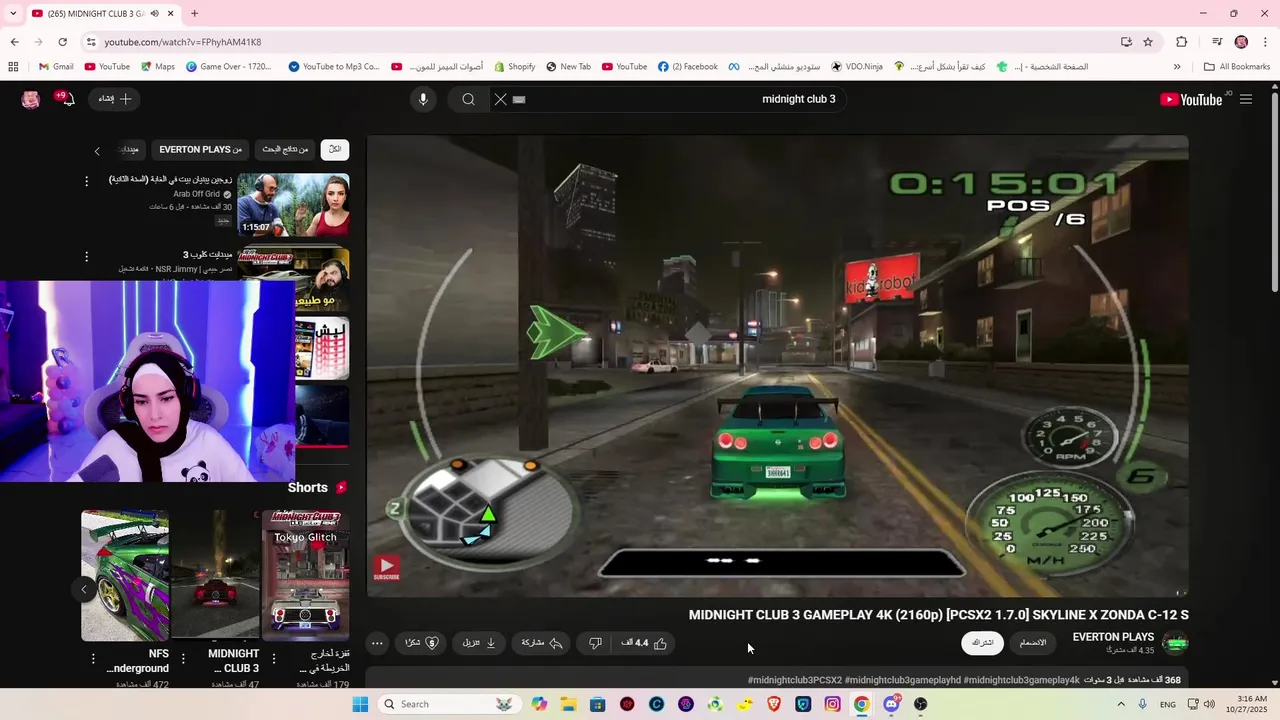The height and width of the screenshot is (720, 1280).
Task: Start voice search with microphone icon
Action: (423, 99)
